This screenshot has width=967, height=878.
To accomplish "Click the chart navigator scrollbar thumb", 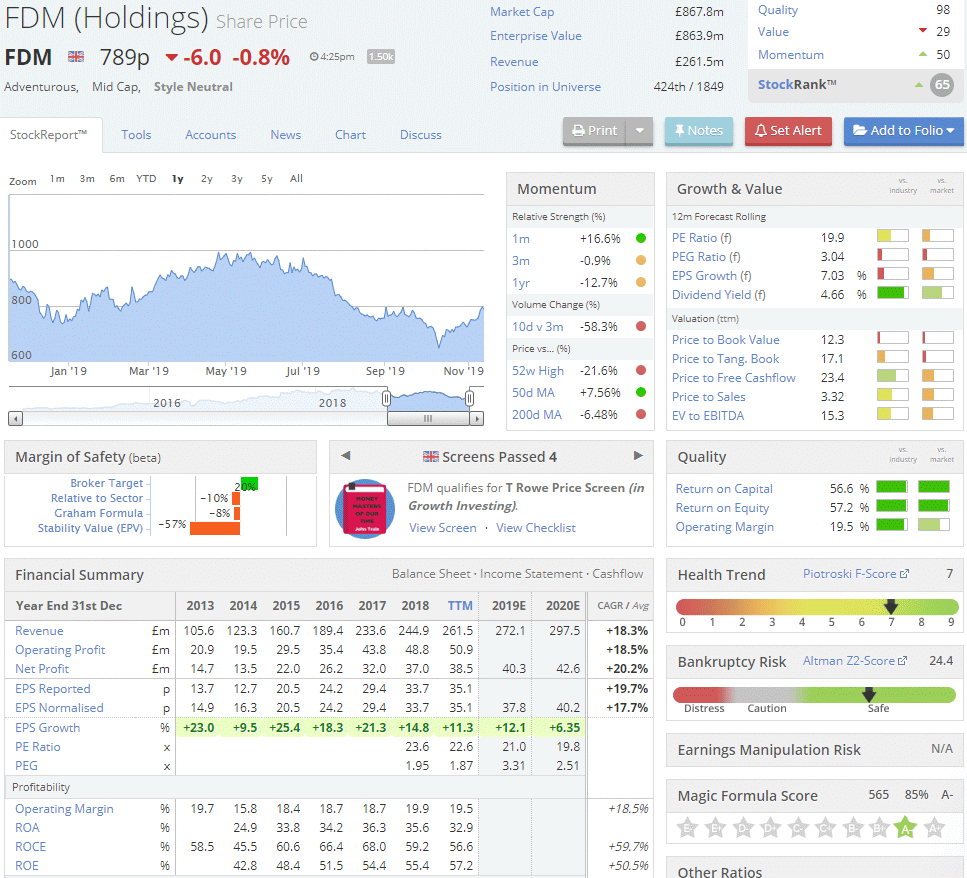I will (x=428, y=419).
